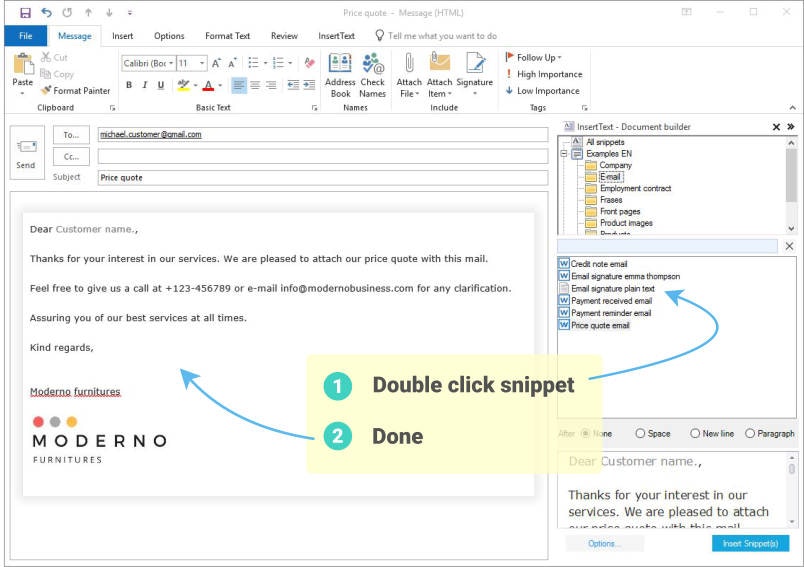Open the font name dropdown
This screenshot has width=804, height=567.
click(171, 63)
